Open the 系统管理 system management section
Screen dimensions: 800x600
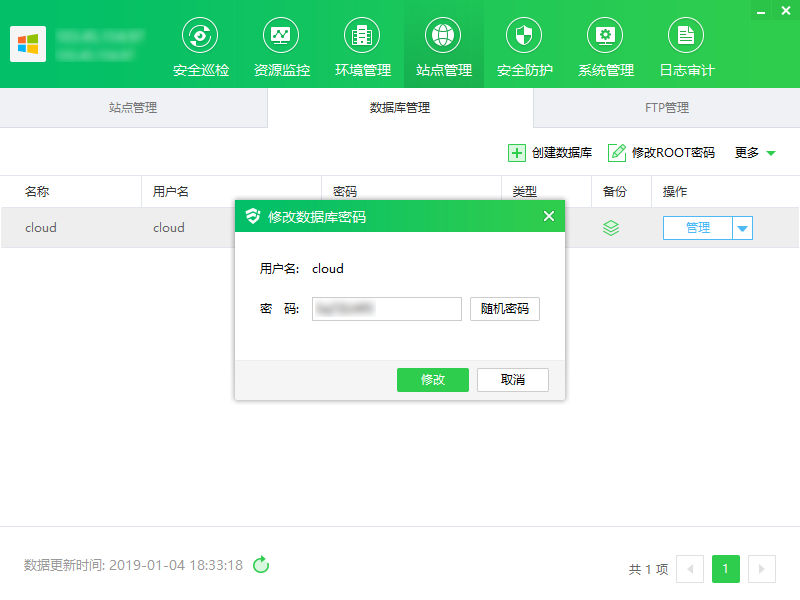click(x=606, y=47)
